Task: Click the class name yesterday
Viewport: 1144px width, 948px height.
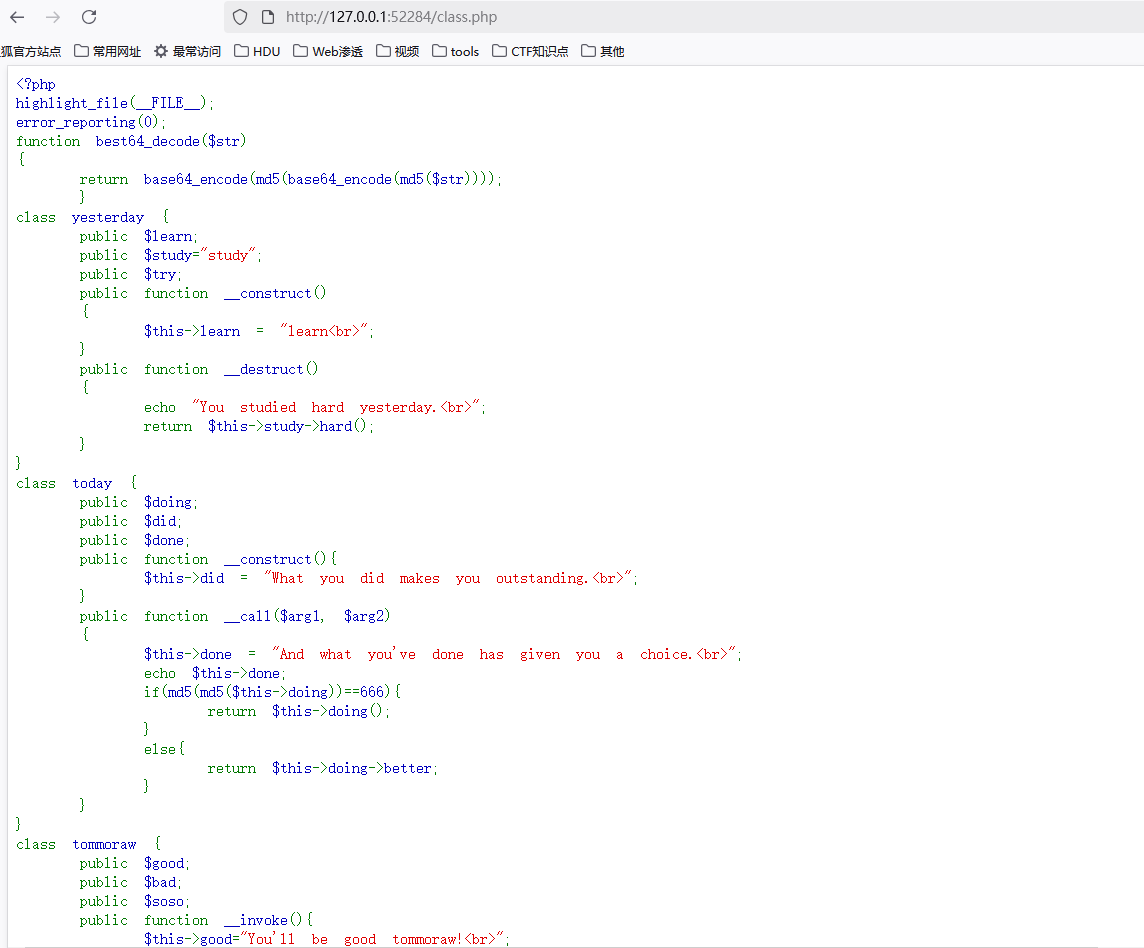Action: coord(108,217)
